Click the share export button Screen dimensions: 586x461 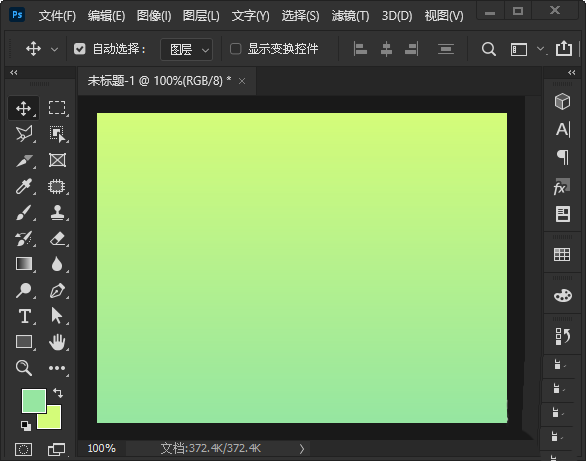pos(564,49)
